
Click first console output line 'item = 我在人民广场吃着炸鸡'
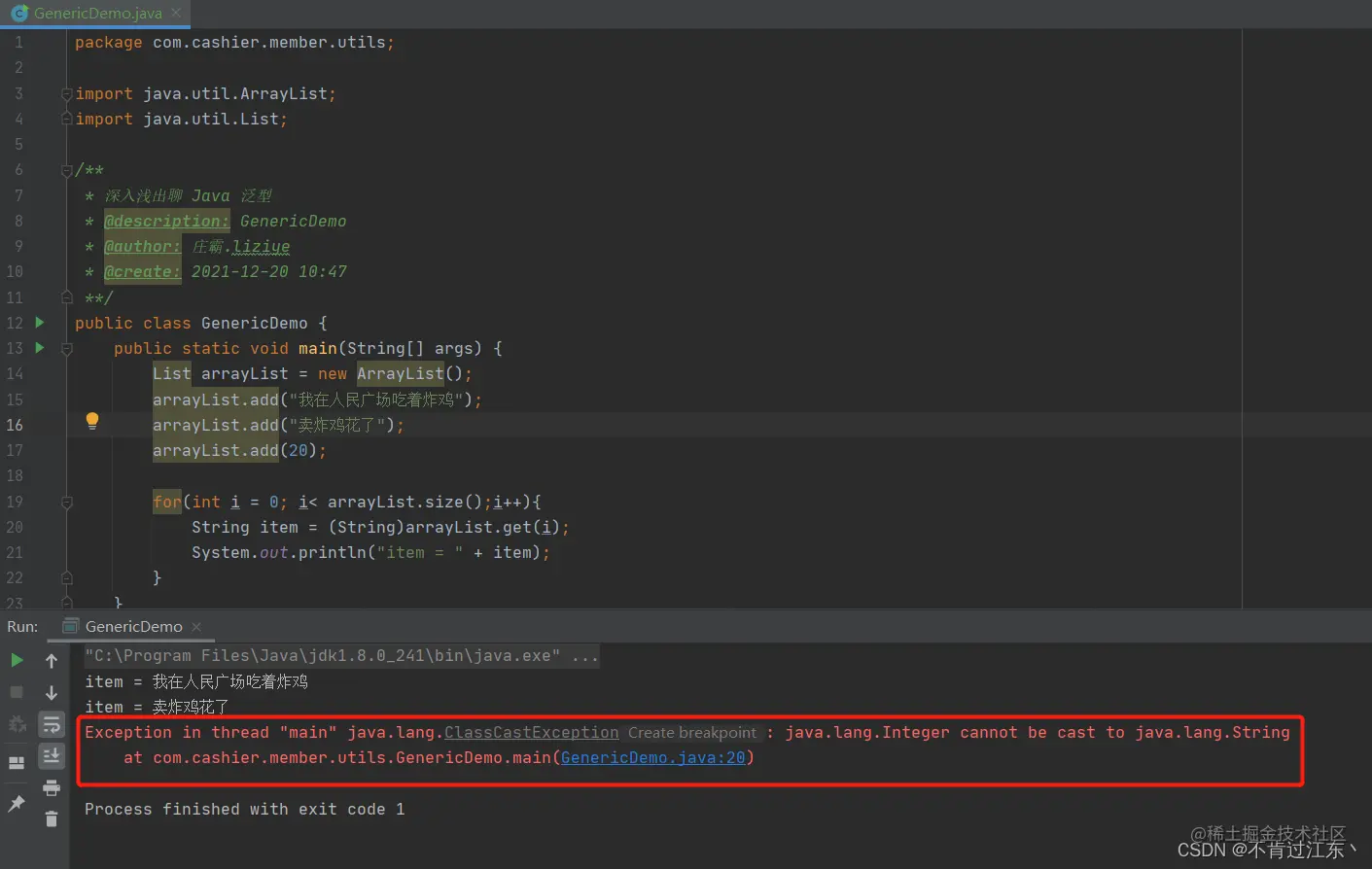click(195, 681)
